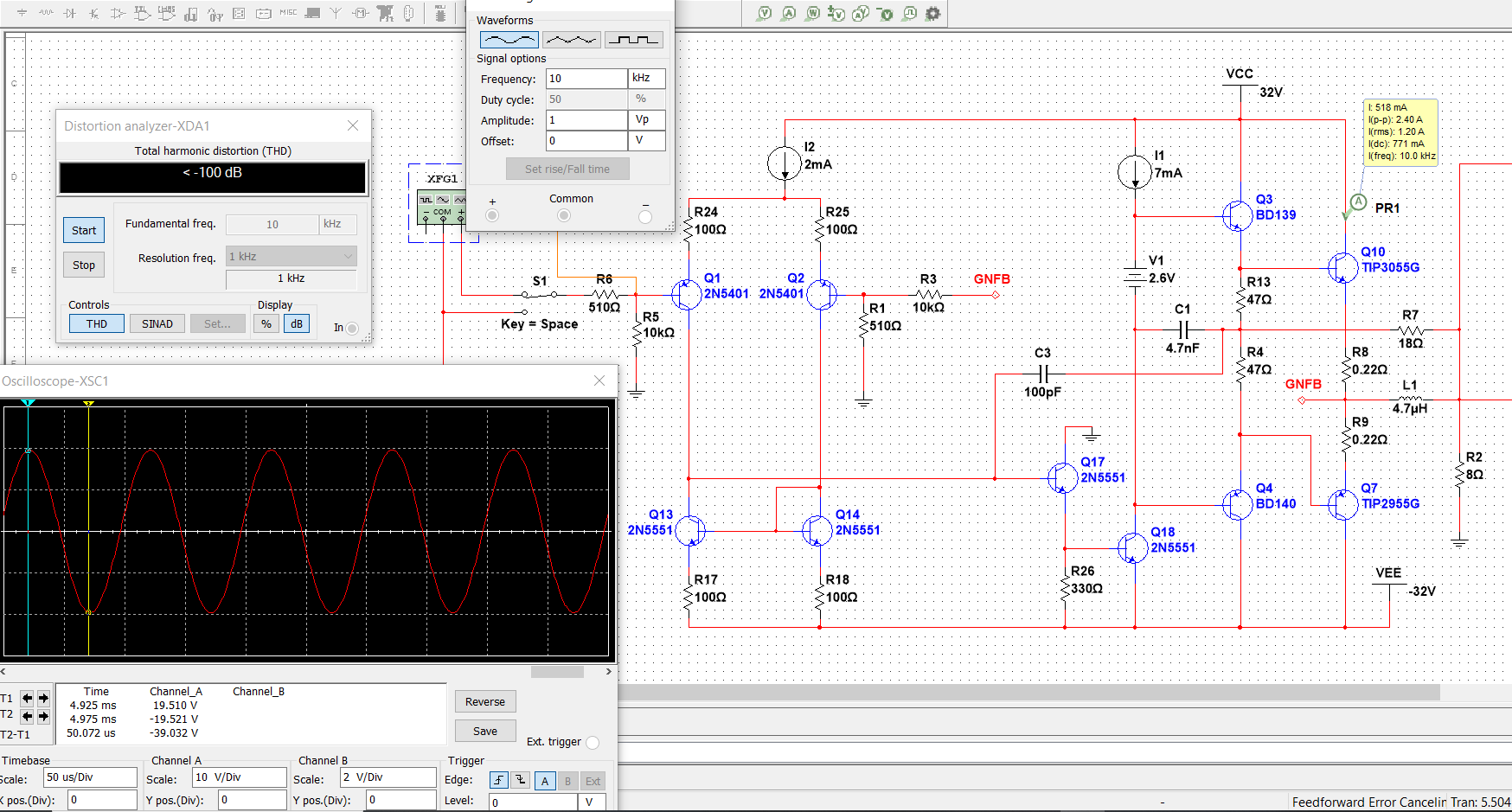Select falling edge trigger icon
This screenshot has height=812, width=1512.
(x=520, y=780)
